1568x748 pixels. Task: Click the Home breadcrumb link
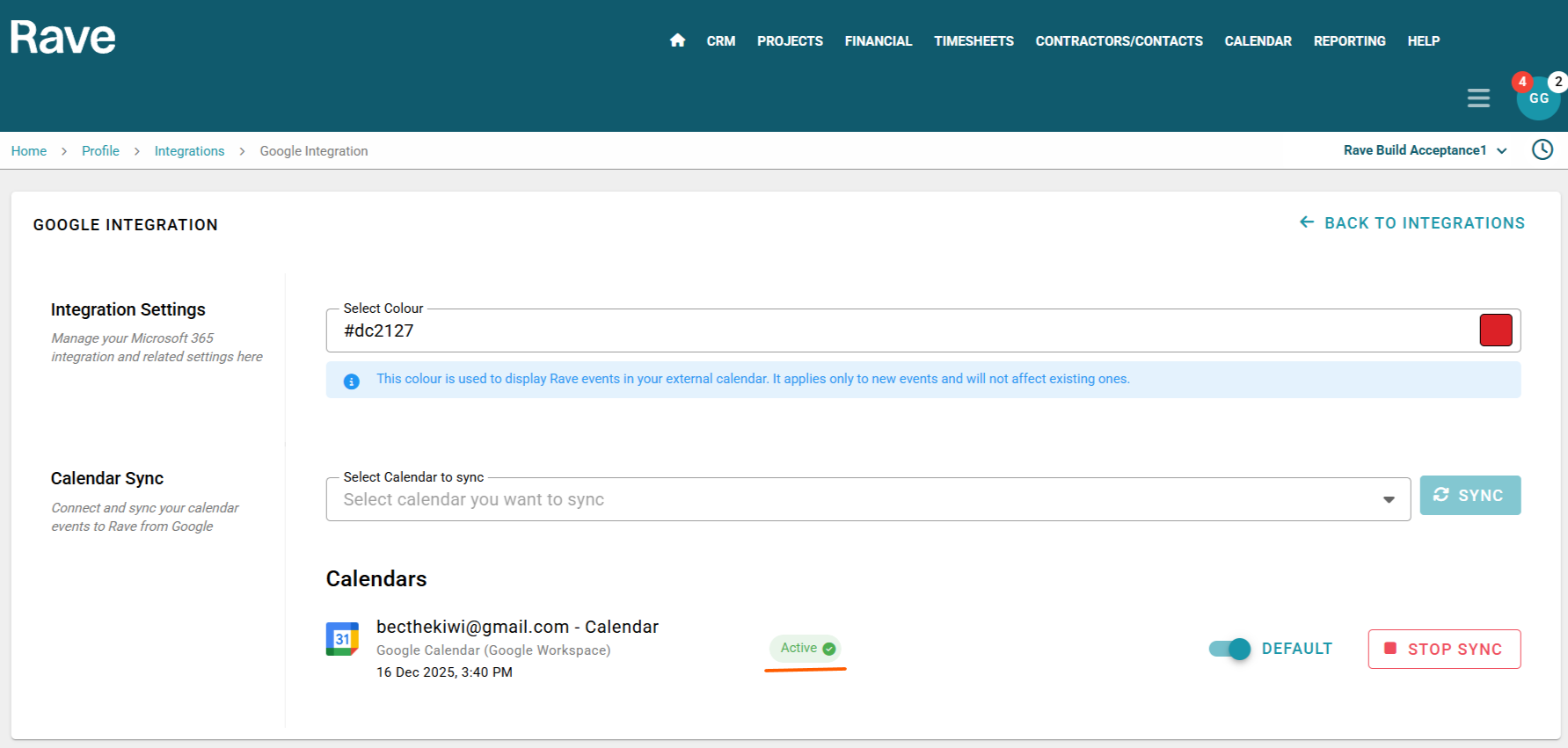[29, 151]
